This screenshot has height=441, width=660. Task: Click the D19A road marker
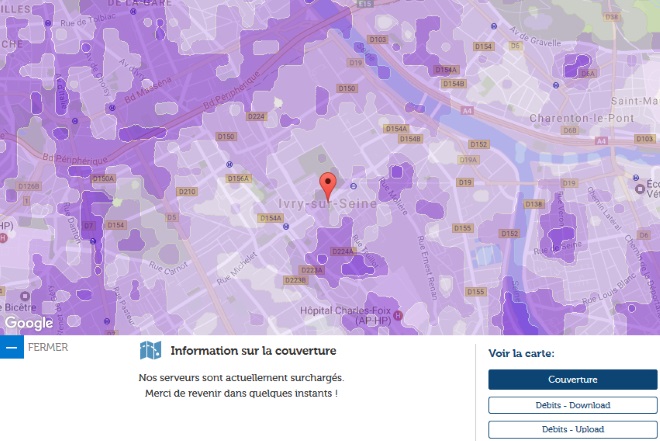[x=468, y=160]
